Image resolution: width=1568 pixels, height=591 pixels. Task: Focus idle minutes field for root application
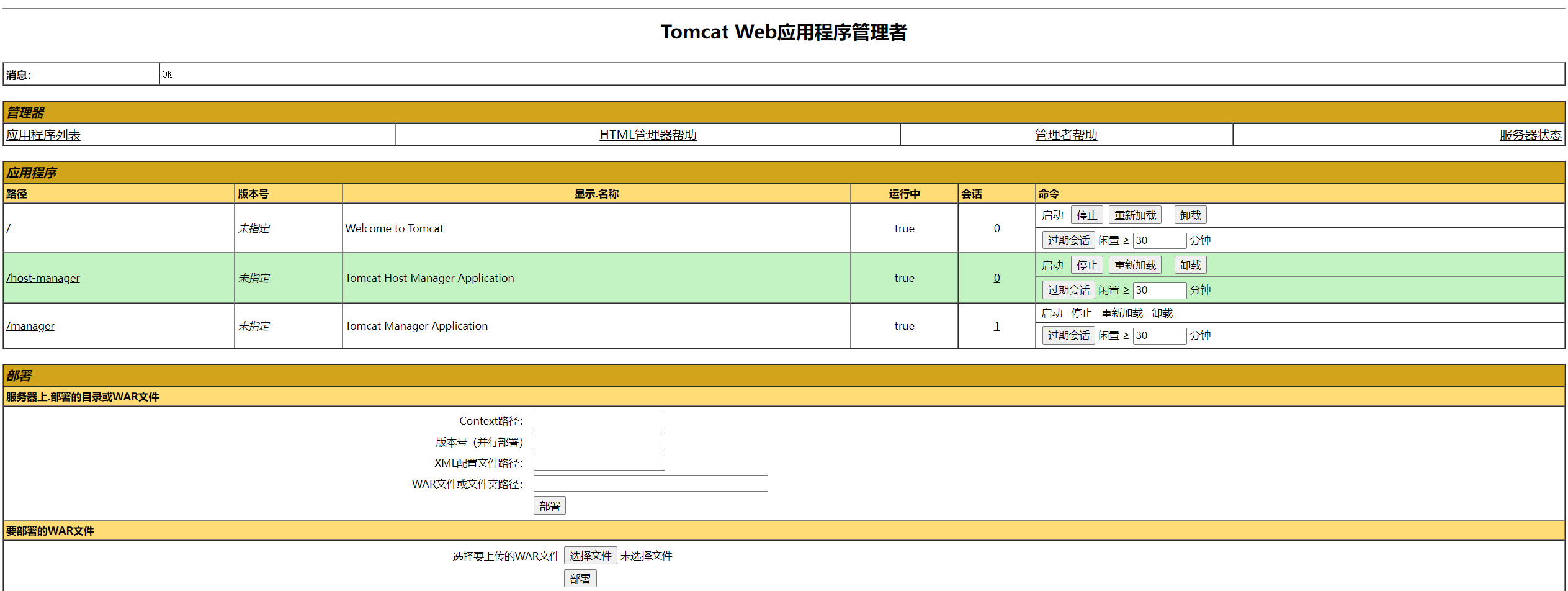1160,240
